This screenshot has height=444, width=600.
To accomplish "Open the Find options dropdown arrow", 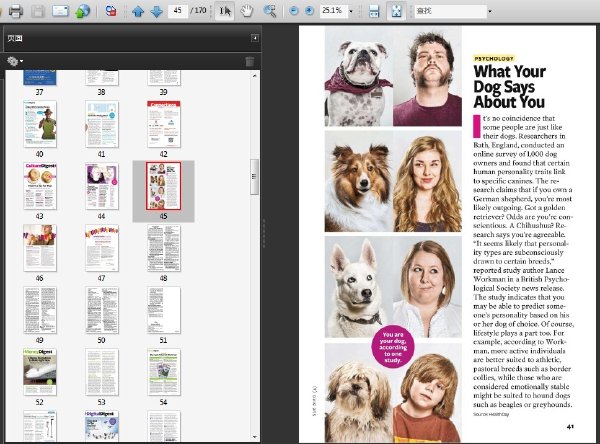I will click(x=490, y=11).
